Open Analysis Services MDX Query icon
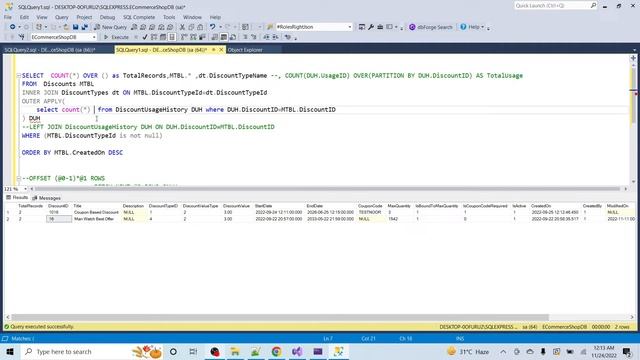Viewport: 640px width, 360px height. coord(143,27)
